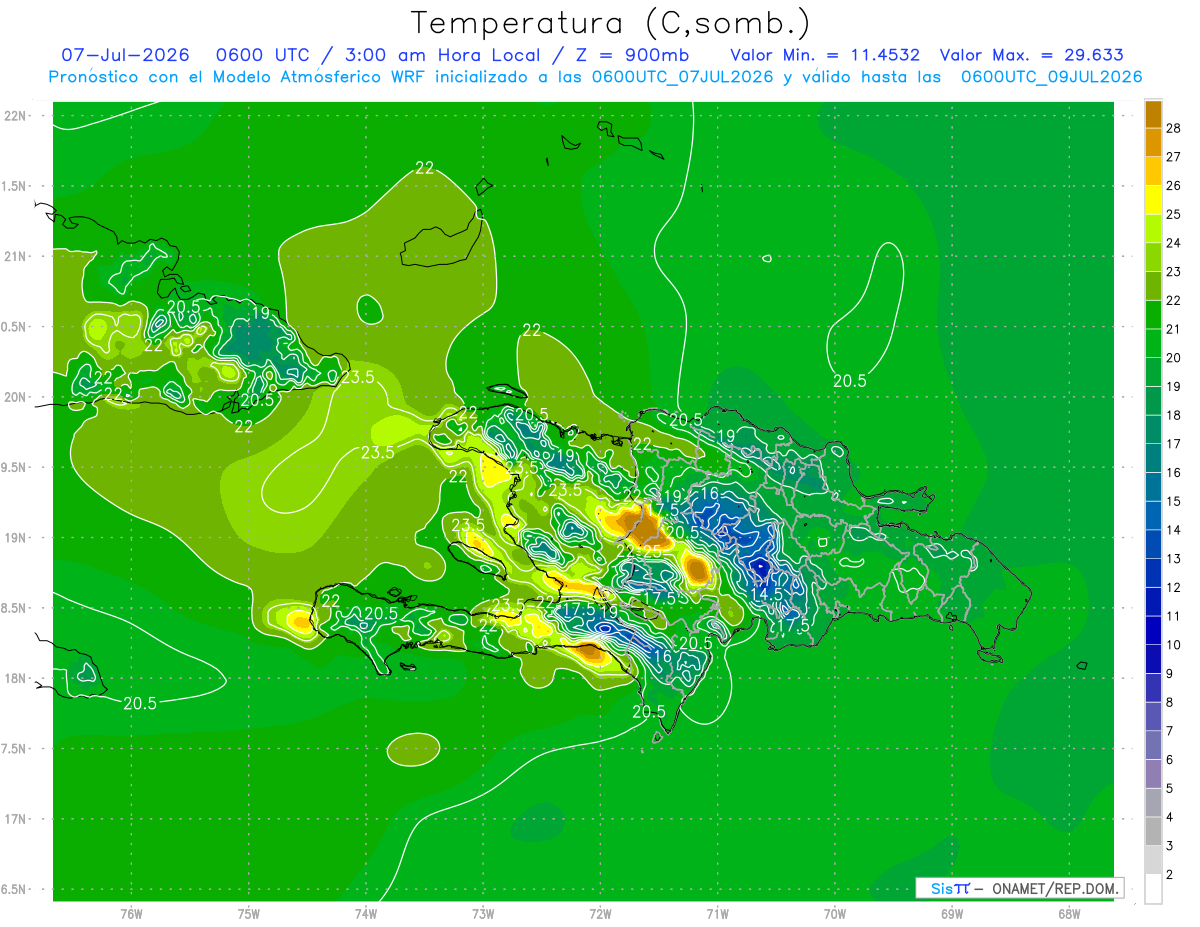
Task: Click the "69W" longitude axis label
Action: (x=952, y=913)
